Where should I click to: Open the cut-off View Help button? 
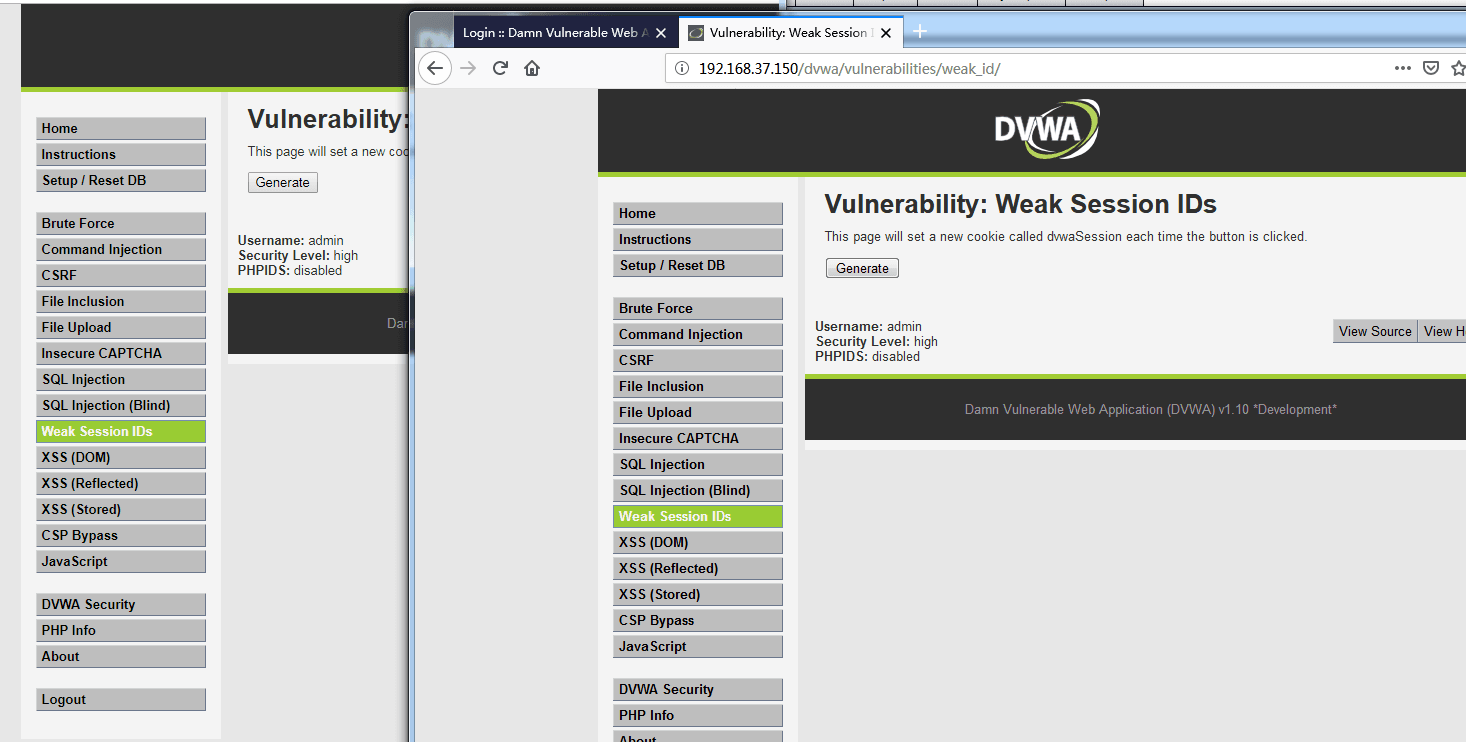(1442, 331)
